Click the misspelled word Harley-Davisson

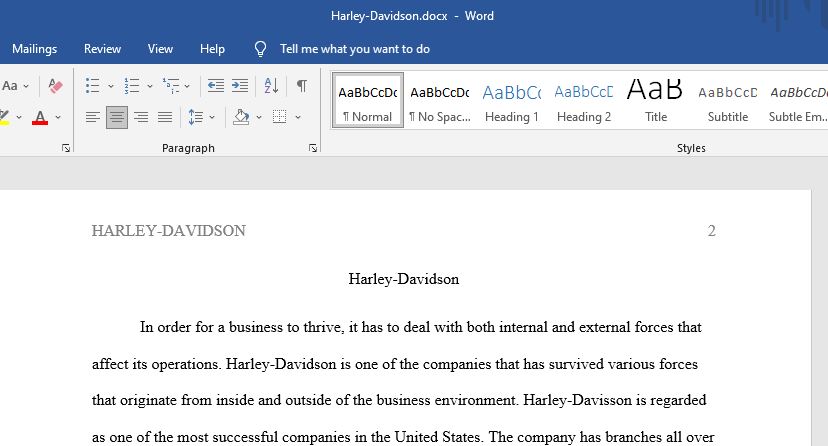pos(577,400)
